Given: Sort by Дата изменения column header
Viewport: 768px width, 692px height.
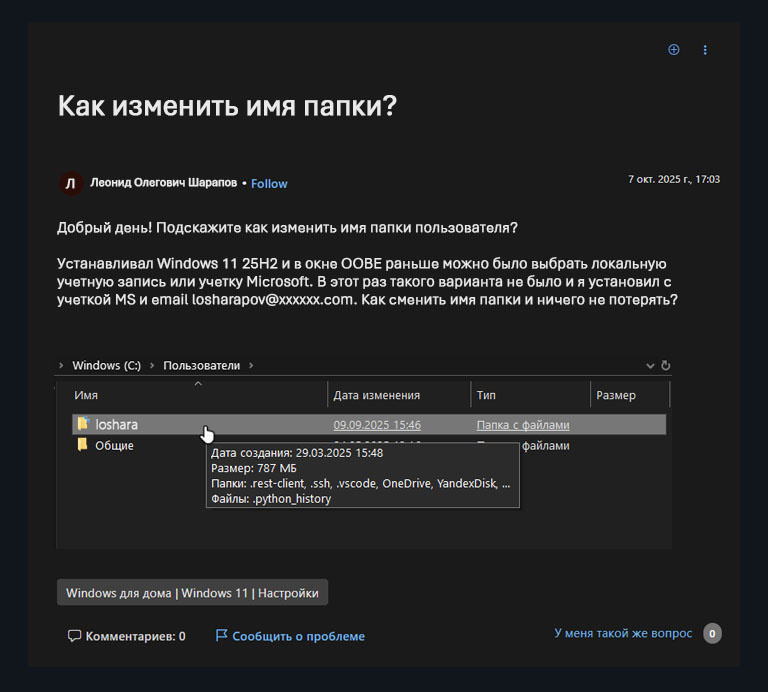Looking at the screenshot, I should pos(376,395).
